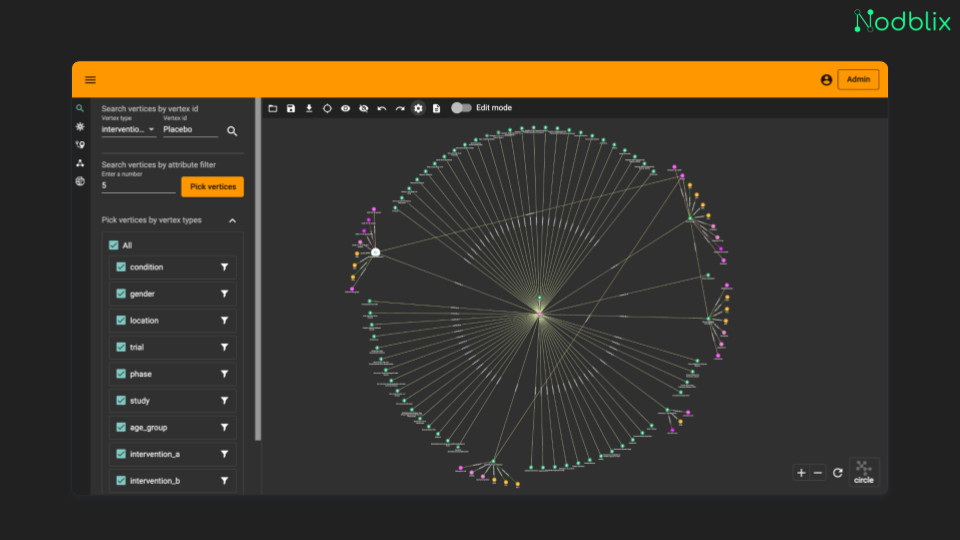This screenshot has width=960, height=540.
Task: Filter phase vertices with funnel icon
Action: tap(225, 374)
